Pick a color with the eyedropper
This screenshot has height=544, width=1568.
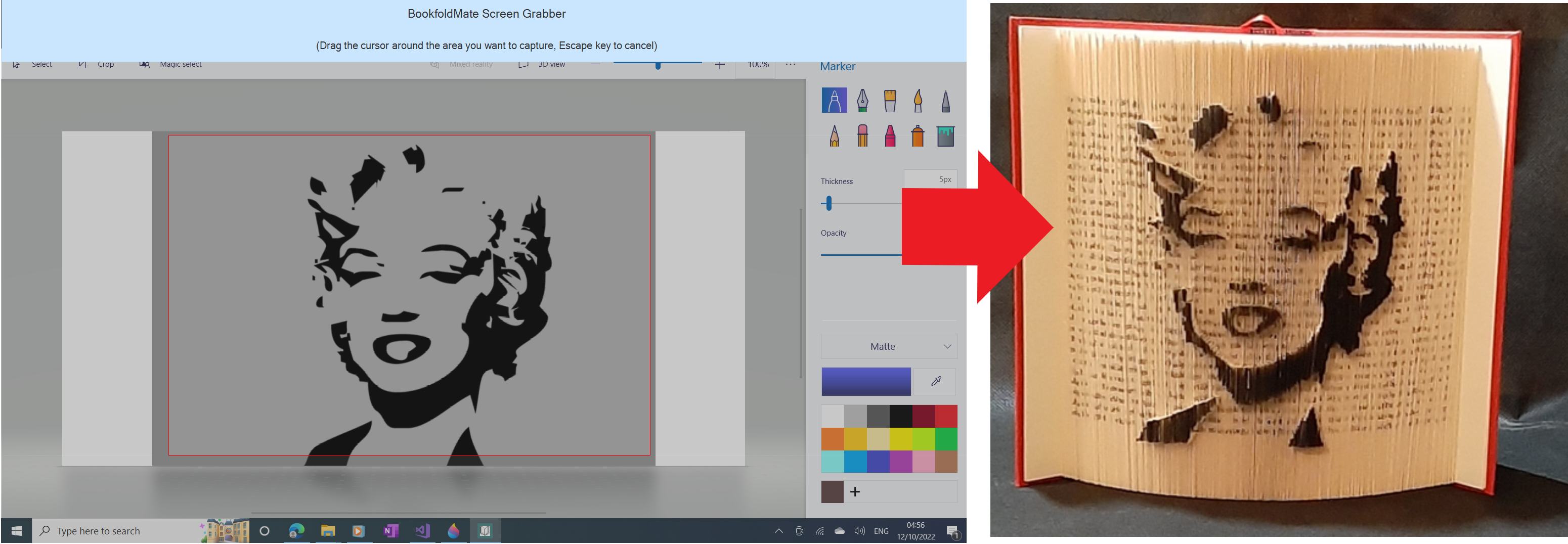pyautogui.click(x=936, y=381)
